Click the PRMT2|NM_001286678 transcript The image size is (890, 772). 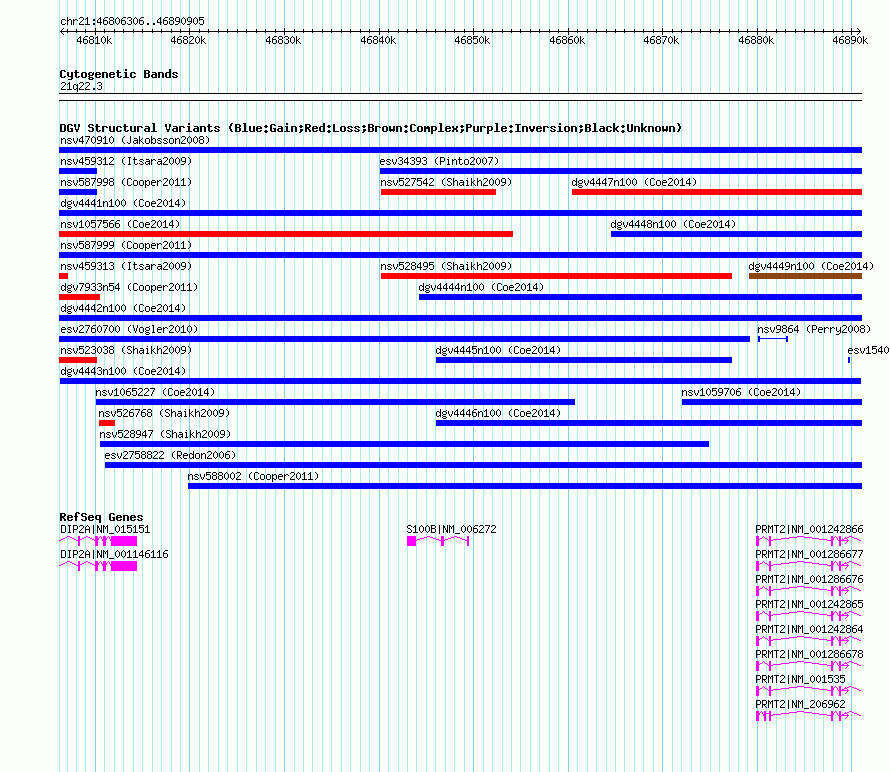point(808,666)
